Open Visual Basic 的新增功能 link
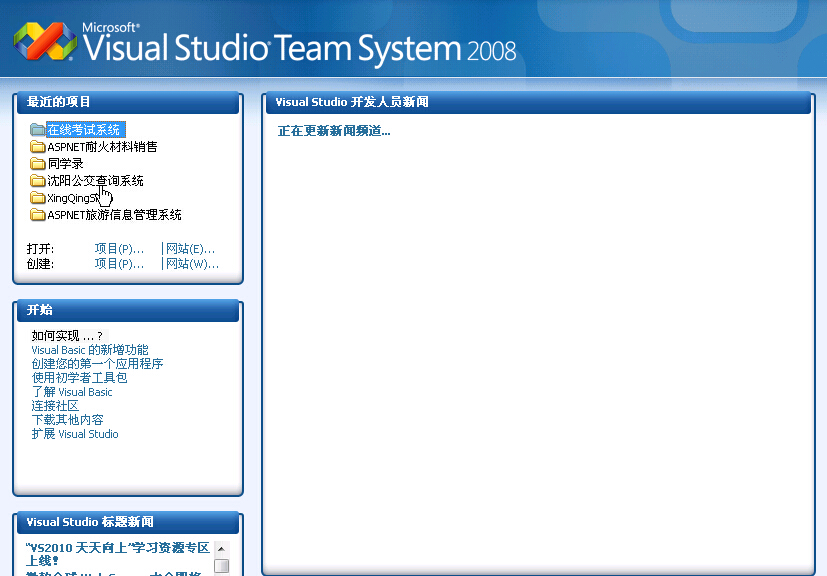Screen dimensions: 827x576 point(90,350)
